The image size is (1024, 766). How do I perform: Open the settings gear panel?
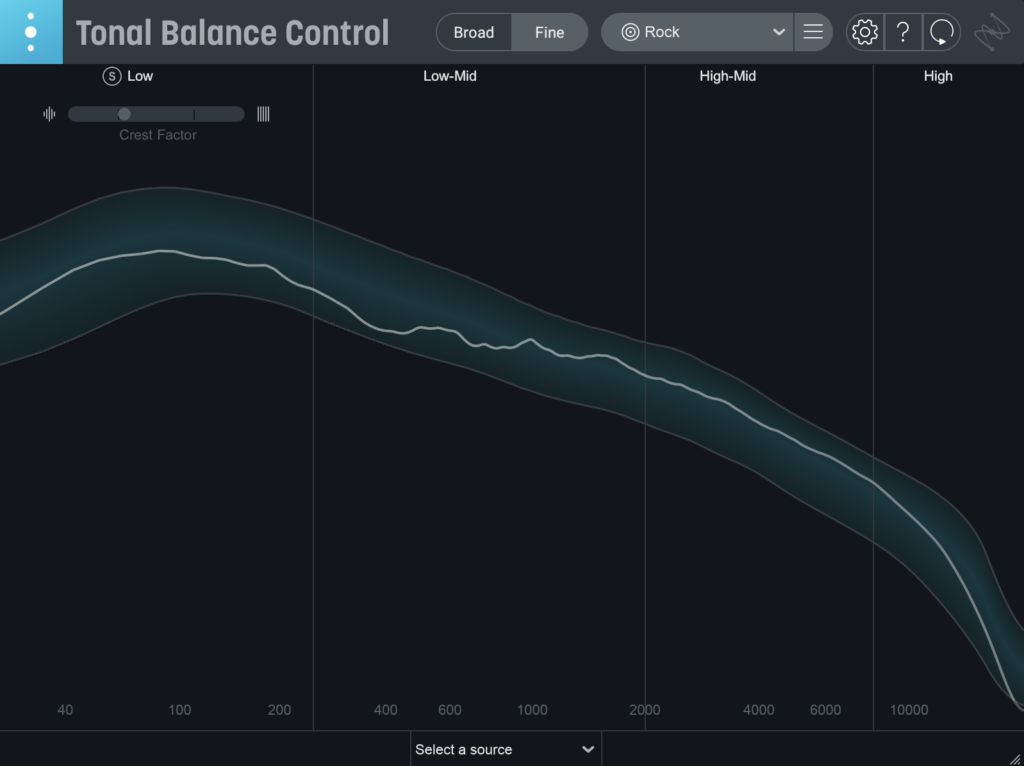(864, 31)
